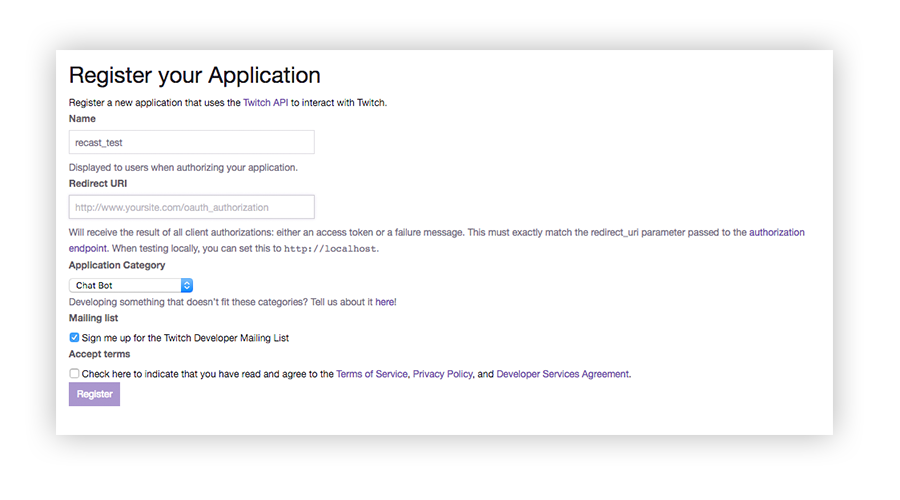Click 'Displayed to users when authorizing' help text
Screen dimensions: 900x500
[x=183, y=168]
